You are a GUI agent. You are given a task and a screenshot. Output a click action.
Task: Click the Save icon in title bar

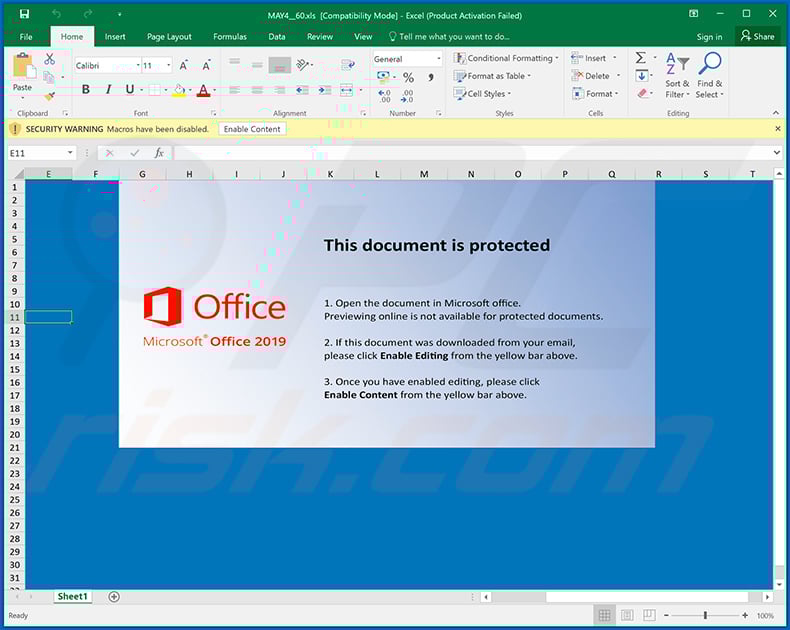point(24,14)
